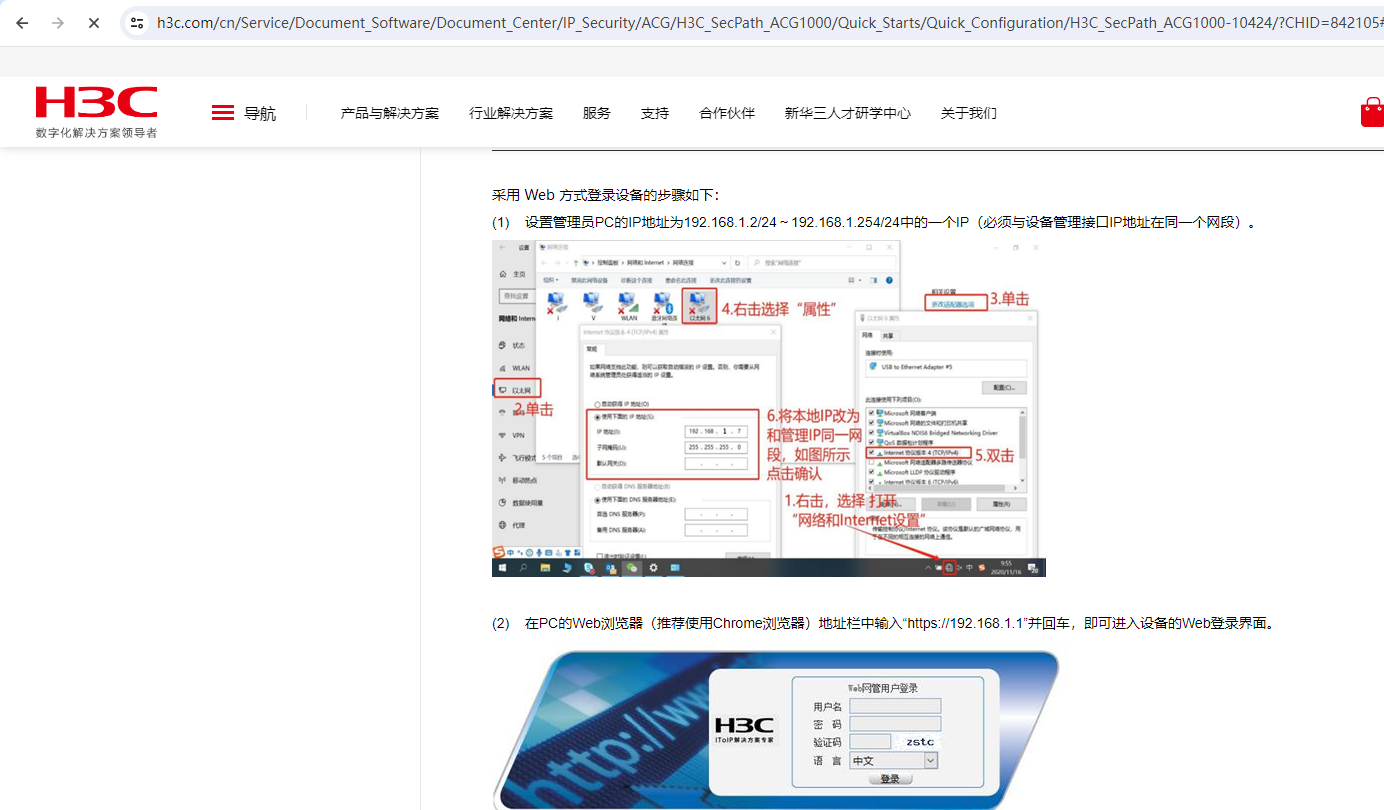This screenshot has width=1384, height=810.
Task: Focus the h3c.com address bar
Action: tap(768, 22)
